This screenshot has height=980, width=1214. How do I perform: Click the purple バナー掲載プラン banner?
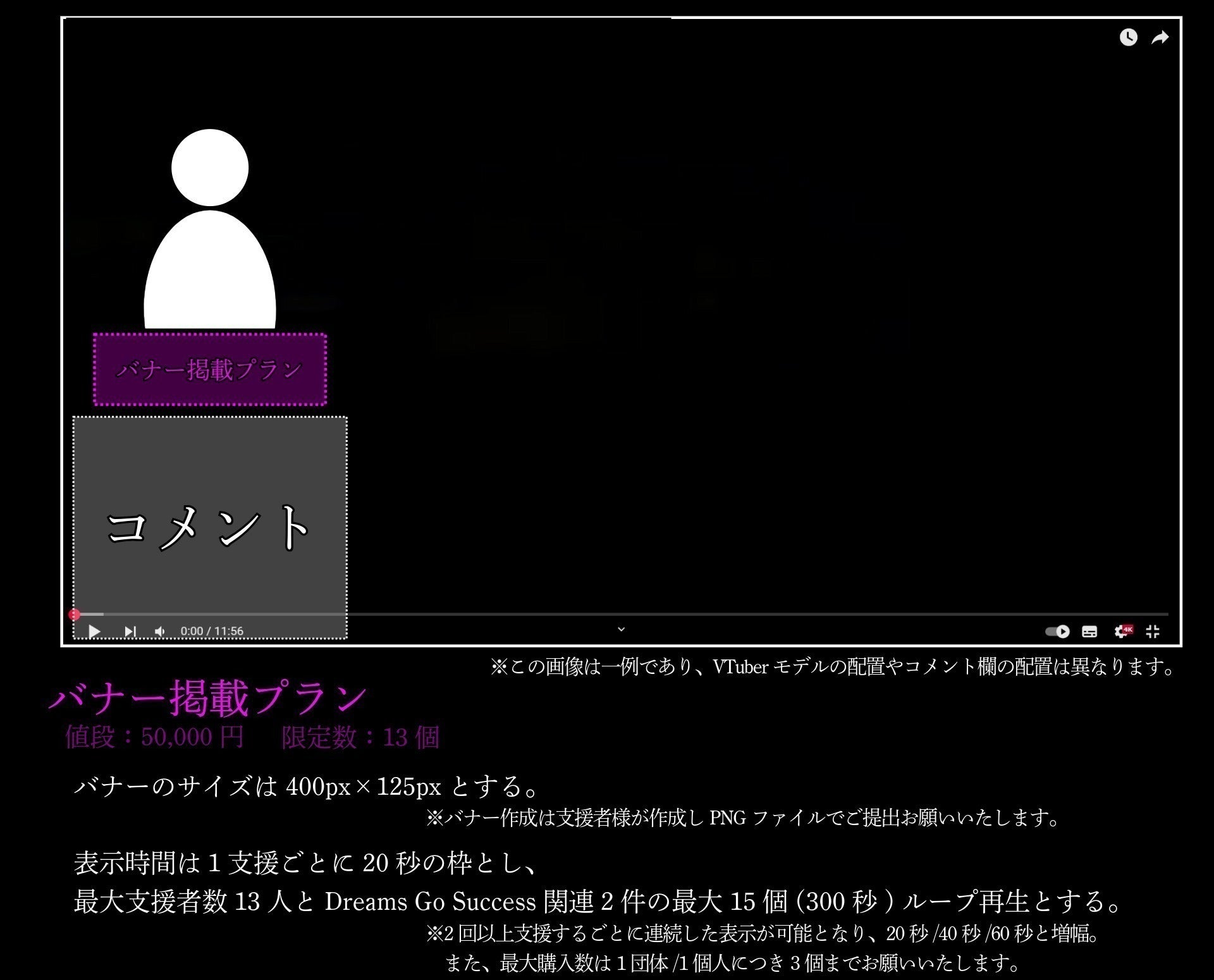coord(210,370)
